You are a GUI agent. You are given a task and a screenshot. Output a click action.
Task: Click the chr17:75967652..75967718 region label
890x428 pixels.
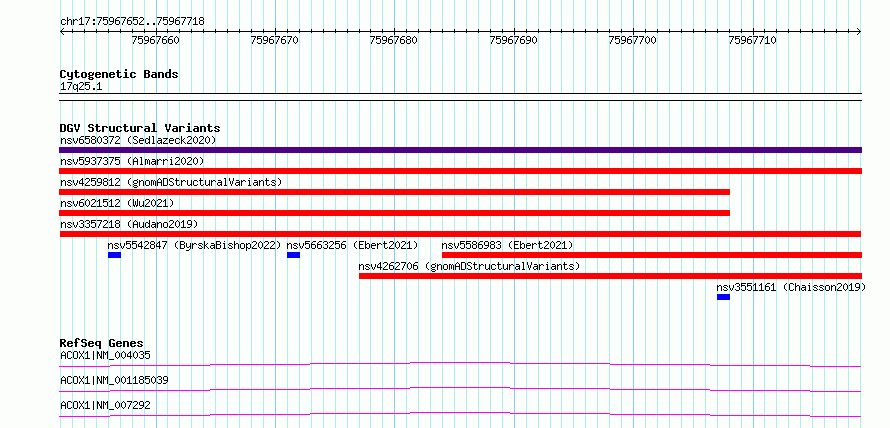click(x=132, y=22)
